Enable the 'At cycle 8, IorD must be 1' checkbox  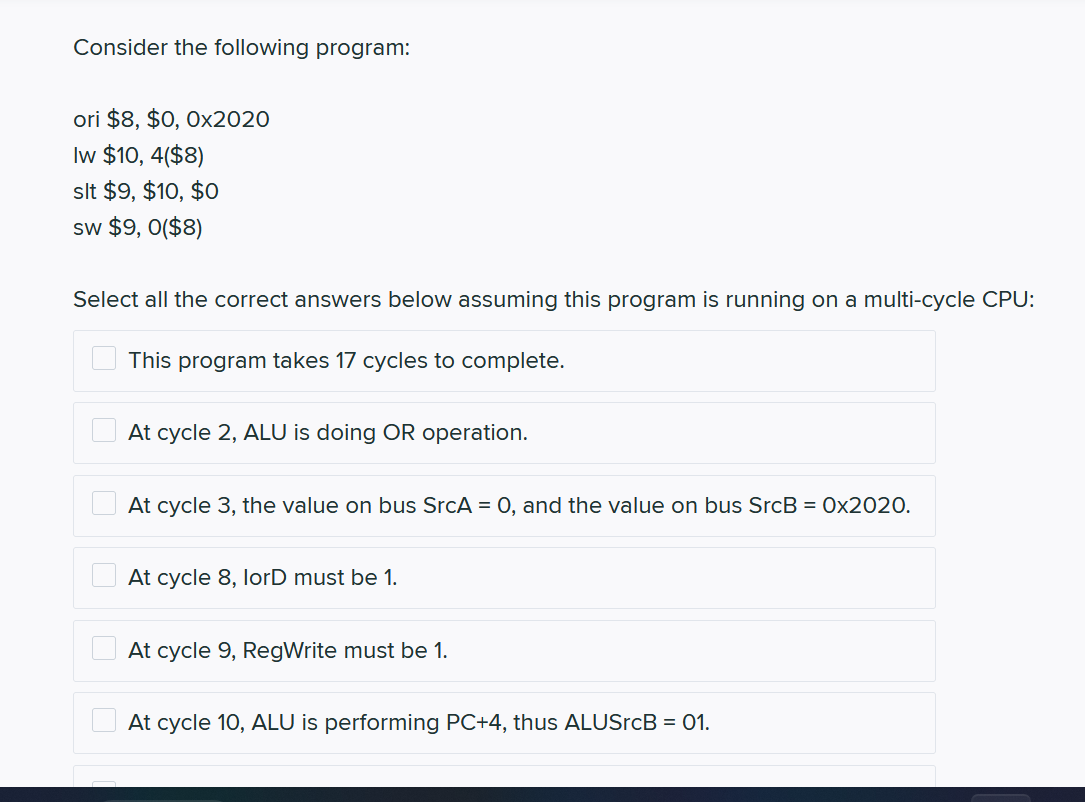click(x=103, y=574)
